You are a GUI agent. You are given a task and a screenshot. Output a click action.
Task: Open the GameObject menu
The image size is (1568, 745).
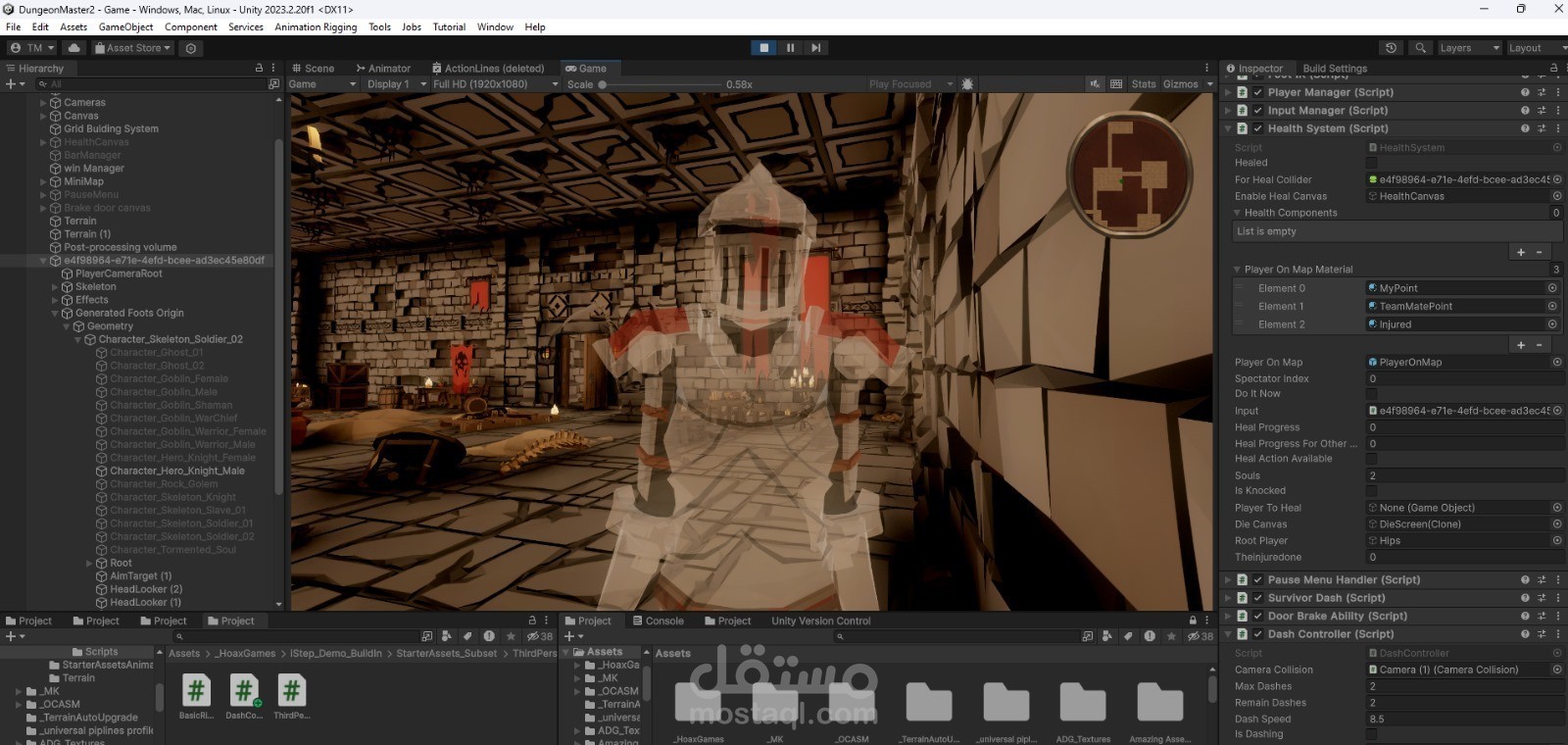[125, 26]
